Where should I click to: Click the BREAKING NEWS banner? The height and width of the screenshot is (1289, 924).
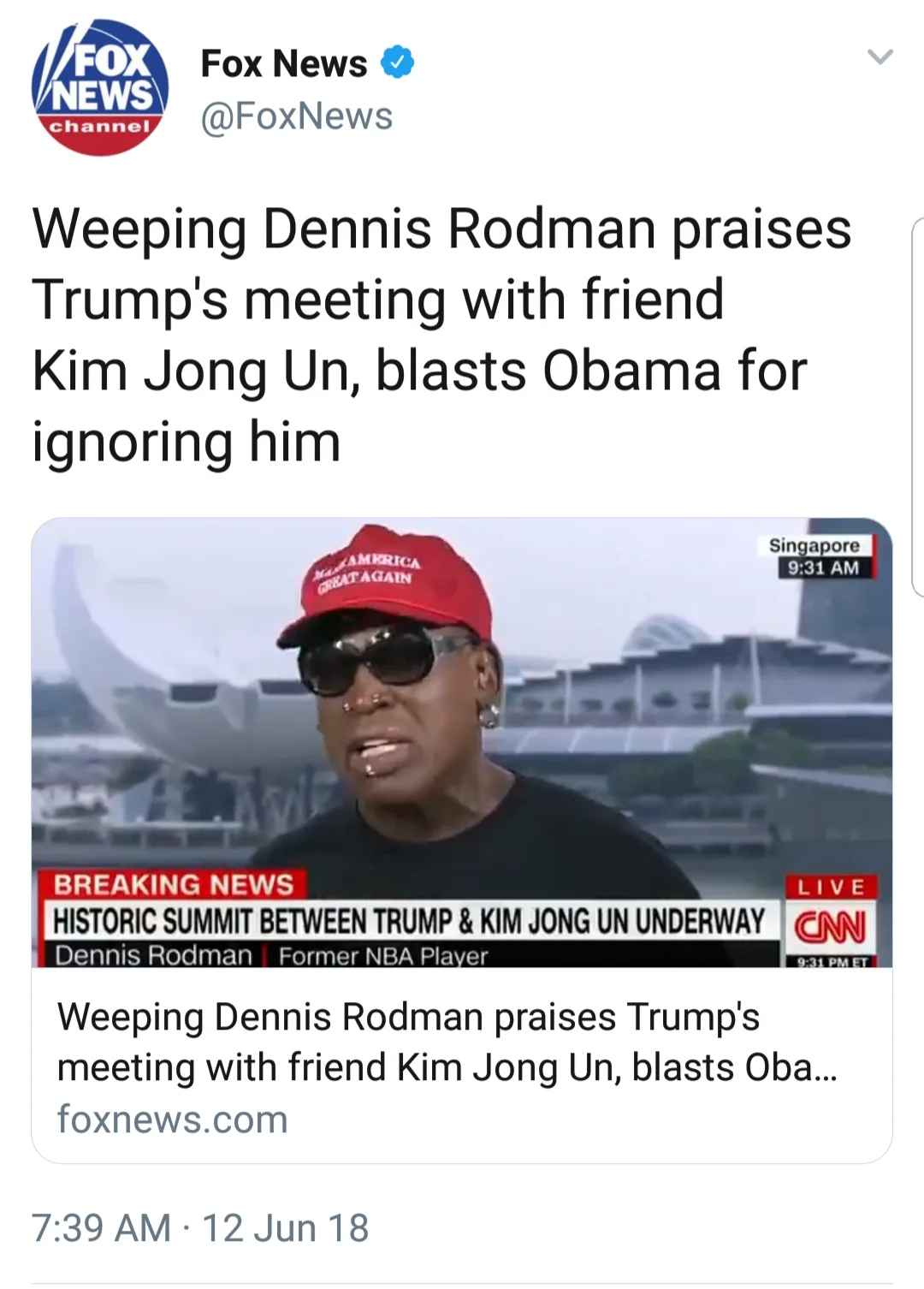[173, 884]
